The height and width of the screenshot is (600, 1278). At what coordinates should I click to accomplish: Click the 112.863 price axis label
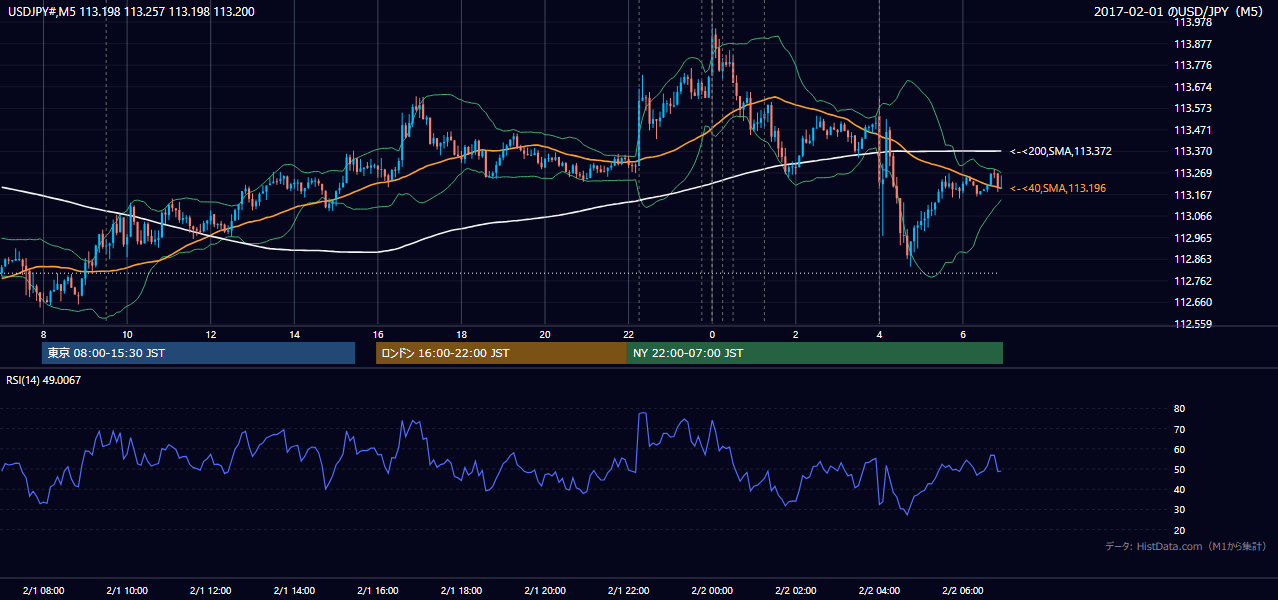pyautogui.click(x=1194, y=259)
